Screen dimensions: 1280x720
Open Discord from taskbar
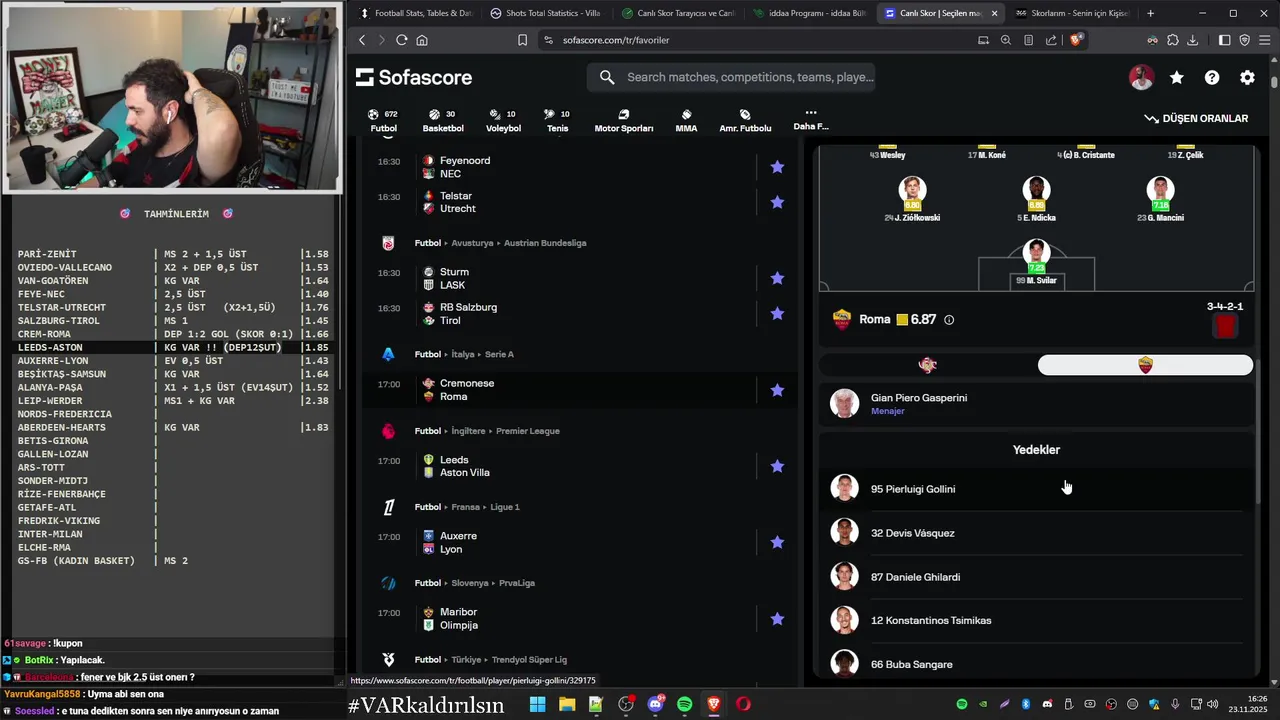(x=656, y=704)
